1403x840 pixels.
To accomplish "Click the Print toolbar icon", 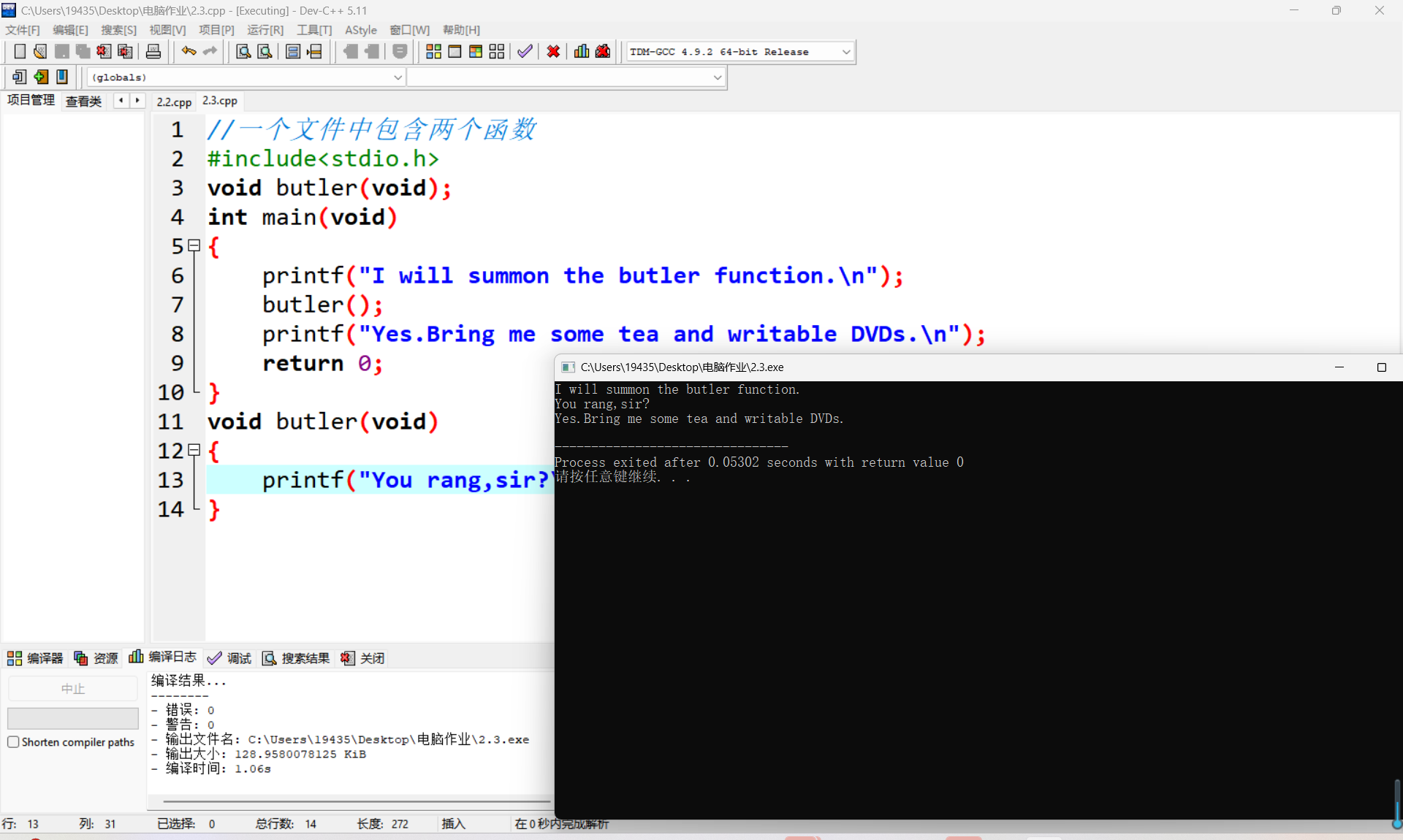I will (153, 51).
